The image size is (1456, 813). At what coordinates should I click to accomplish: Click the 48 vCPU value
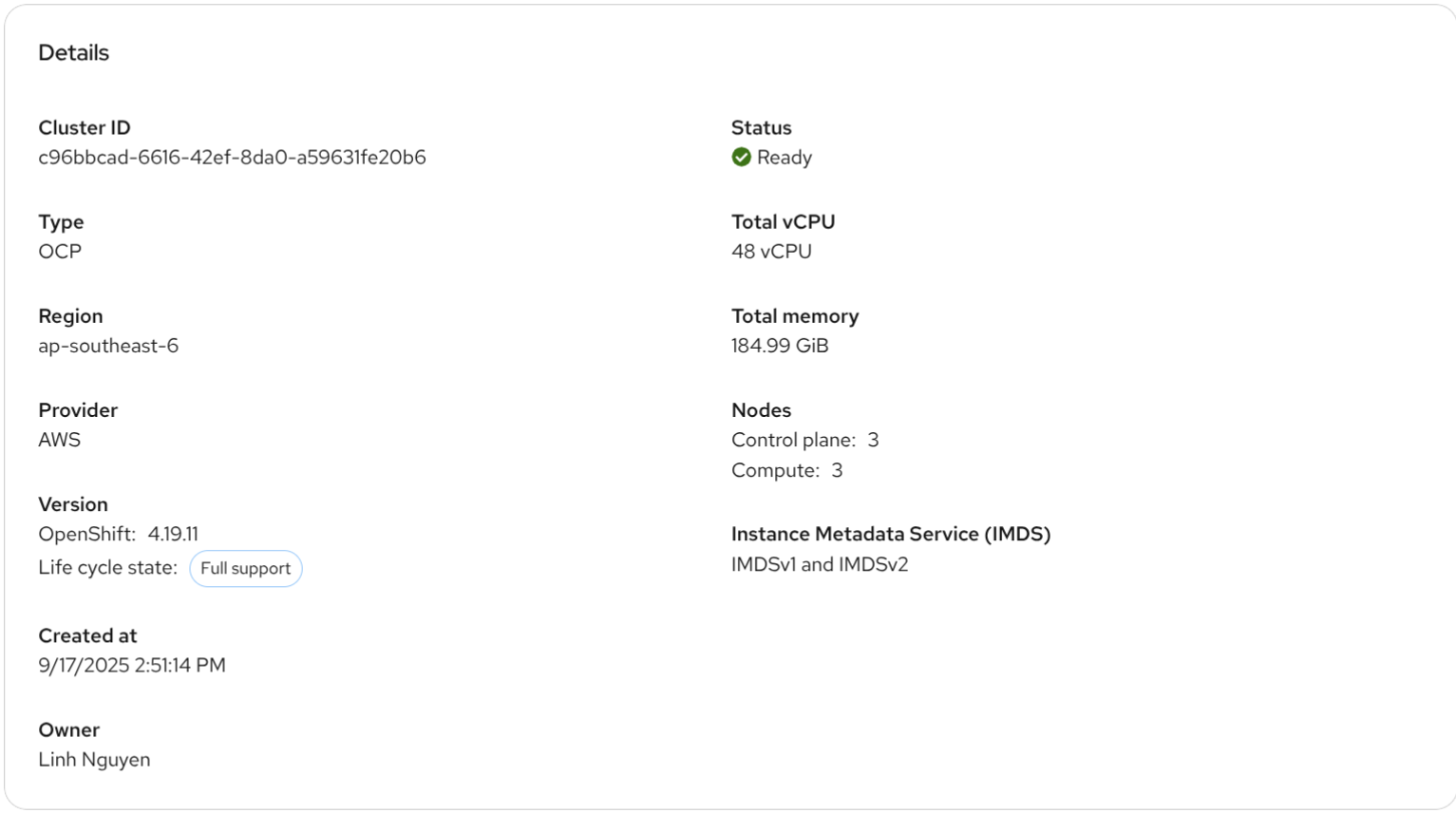click(x=771, y=252)
